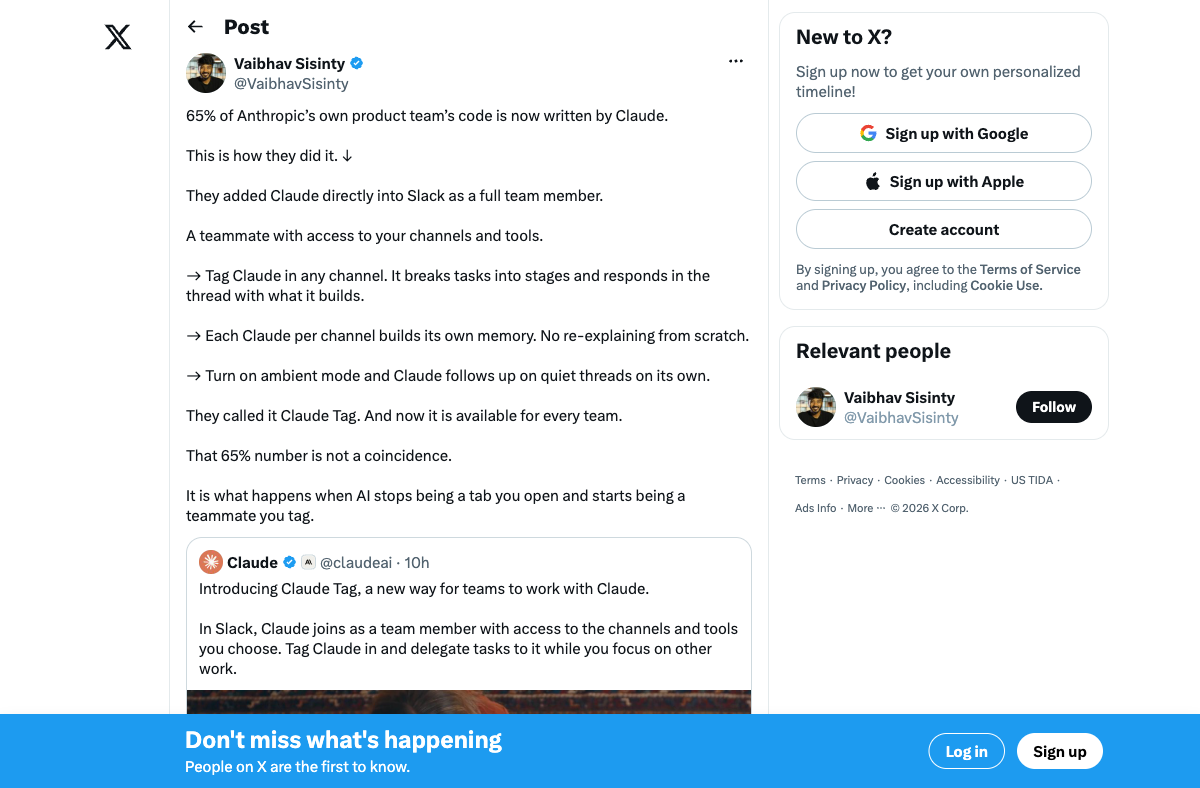Open Vaibhav Sisinty's avatar under Relevant people
Image resolution: width=1200 pixels, height=788 pixels.
pos(816,407)
